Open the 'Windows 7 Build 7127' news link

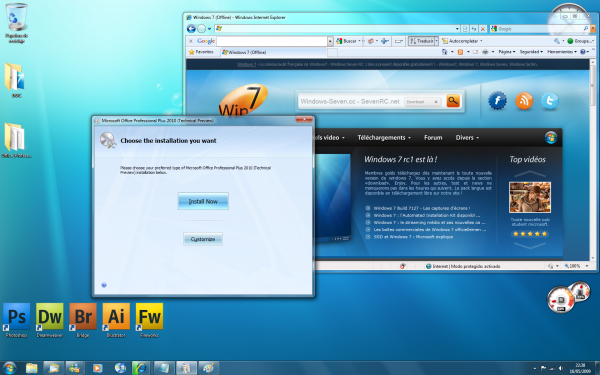click(x=422, y=208)
